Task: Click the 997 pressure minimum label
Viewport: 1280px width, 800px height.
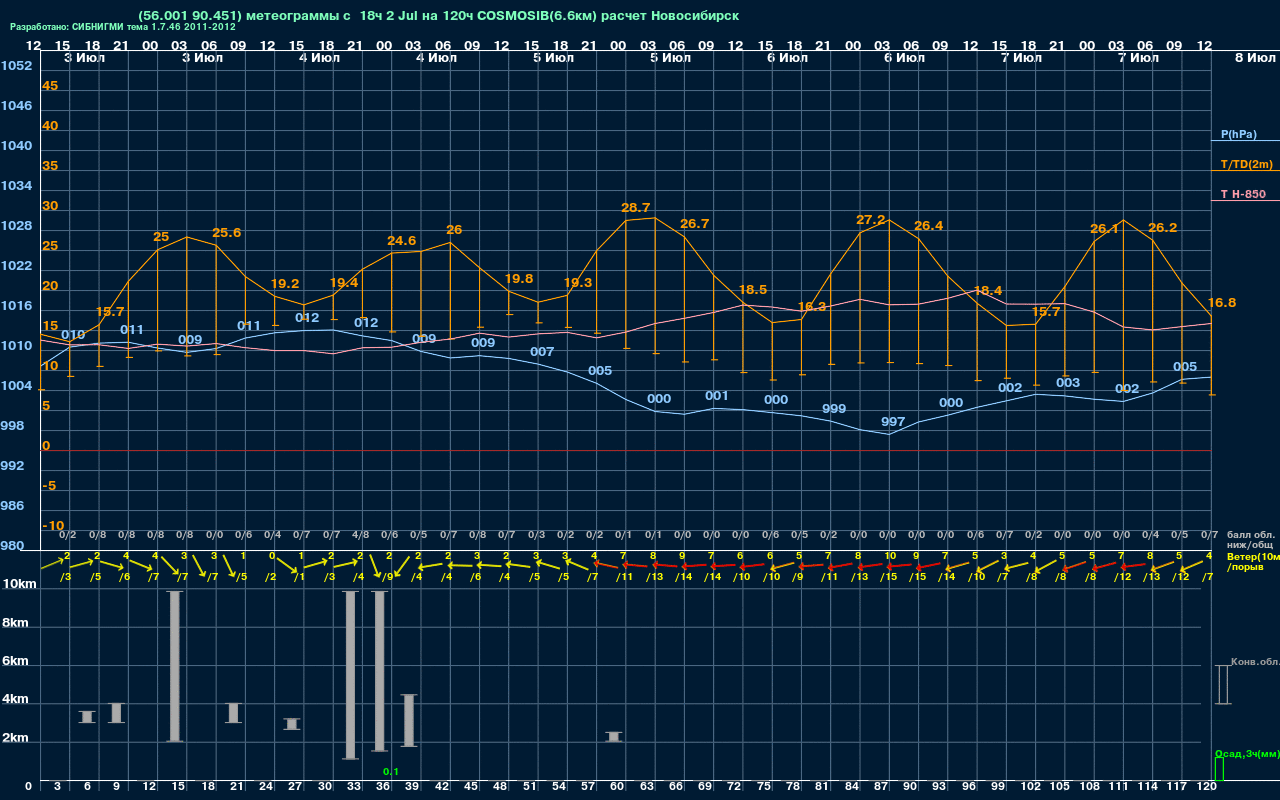Action: (x=892, y=422)
